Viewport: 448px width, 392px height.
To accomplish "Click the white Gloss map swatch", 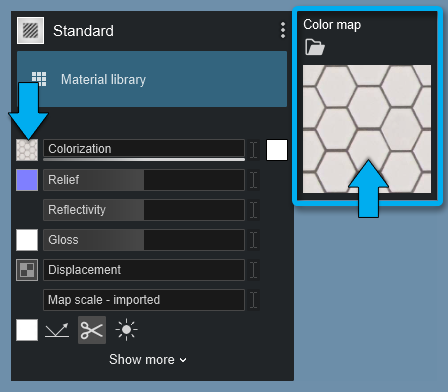I will (x=27, y=240).
